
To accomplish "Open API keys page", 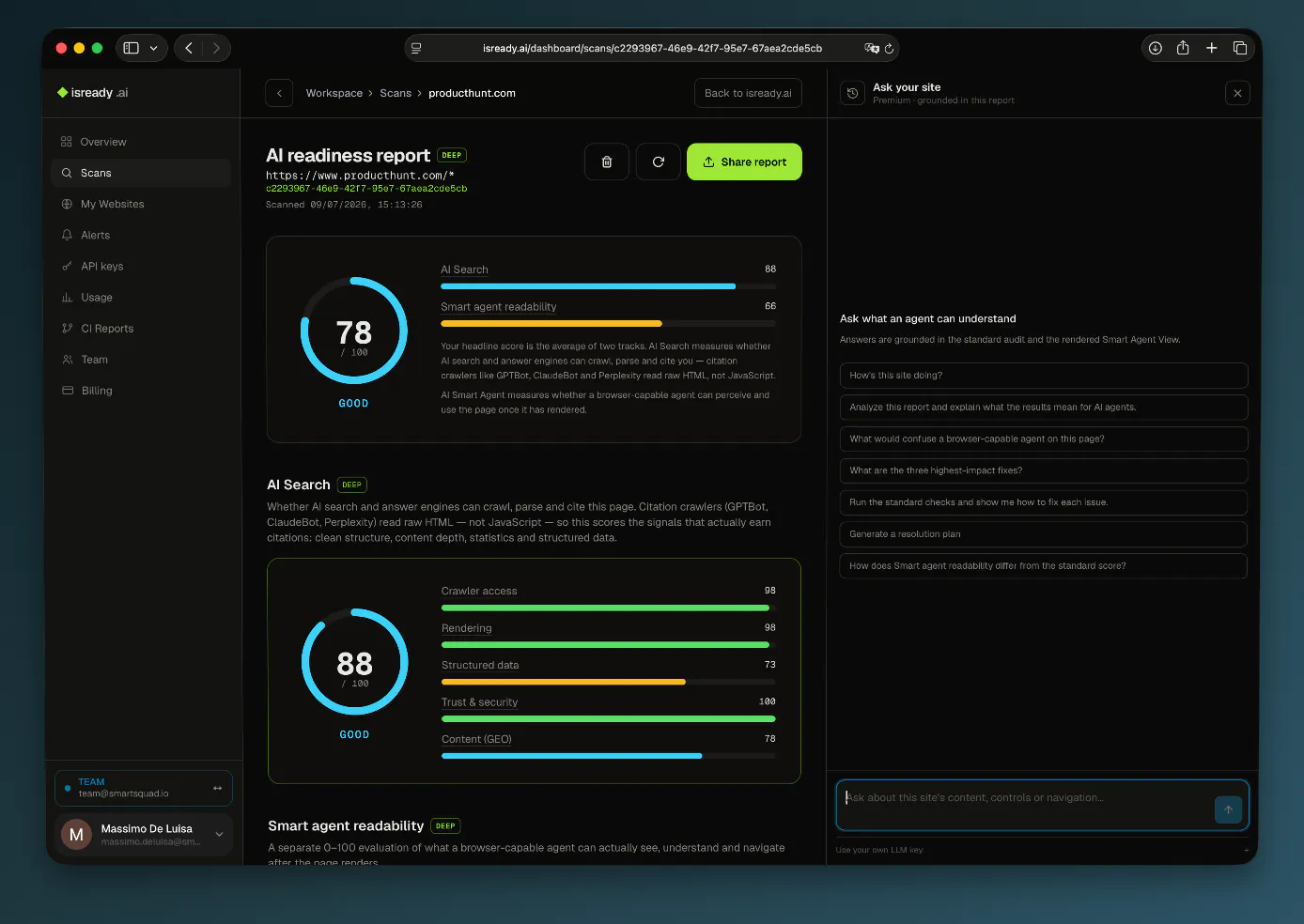I will [x=141, y=266].
